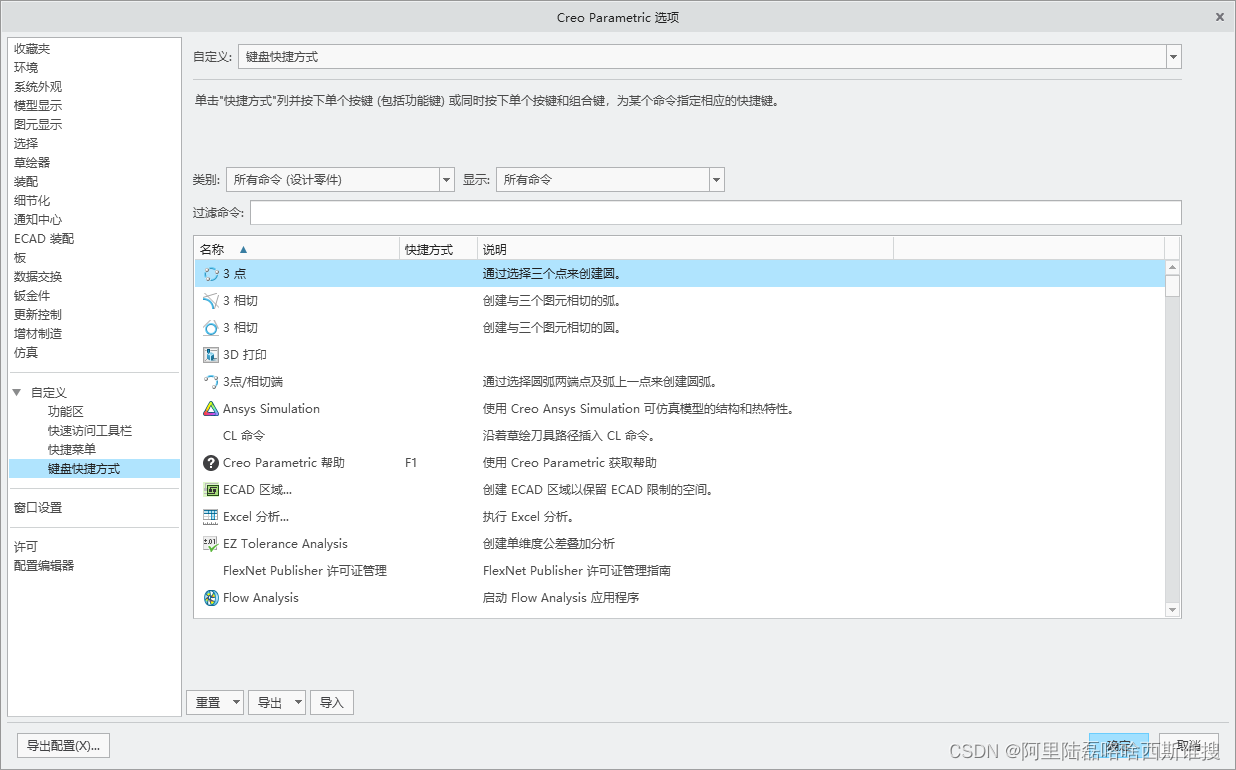Select the FlexNet Publisher 许可证管理 row
Screen dimensions: 1236x770
(680, 570)
